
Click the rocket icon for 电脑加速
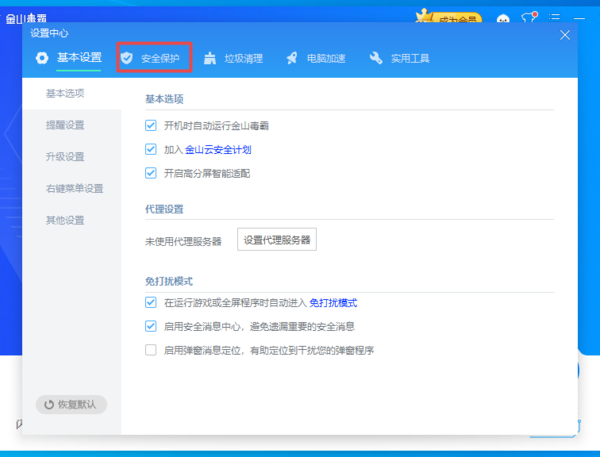[292, 58]
